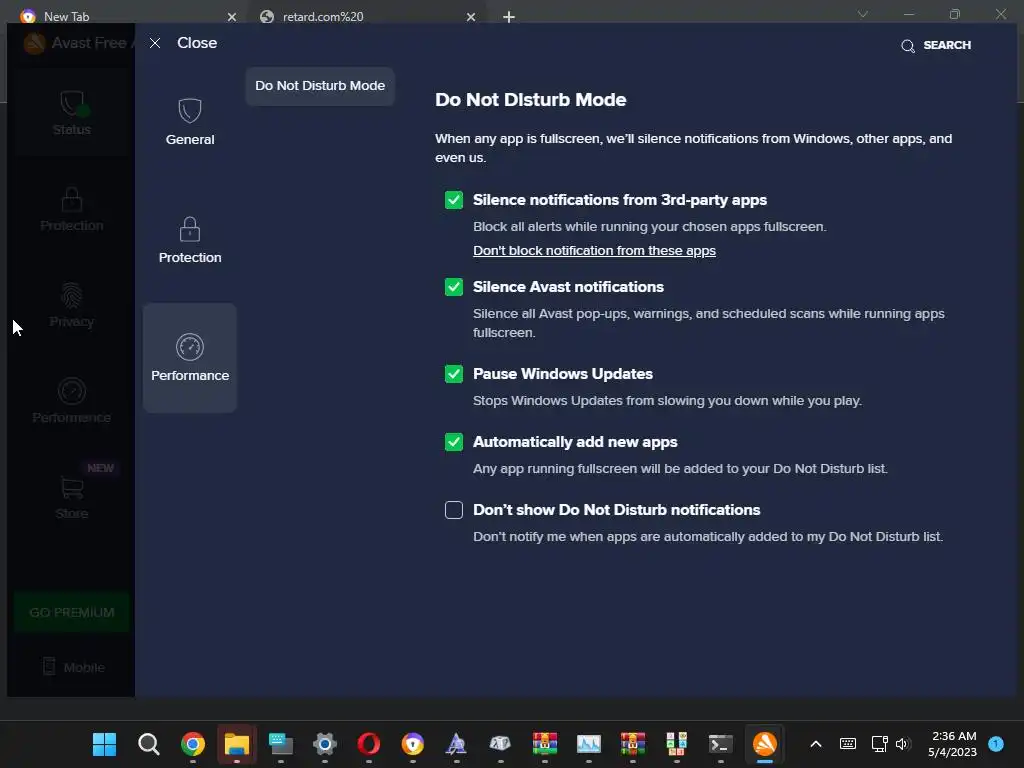
Task: Open volume control tray icon
Action: click(x=903, y=744)
